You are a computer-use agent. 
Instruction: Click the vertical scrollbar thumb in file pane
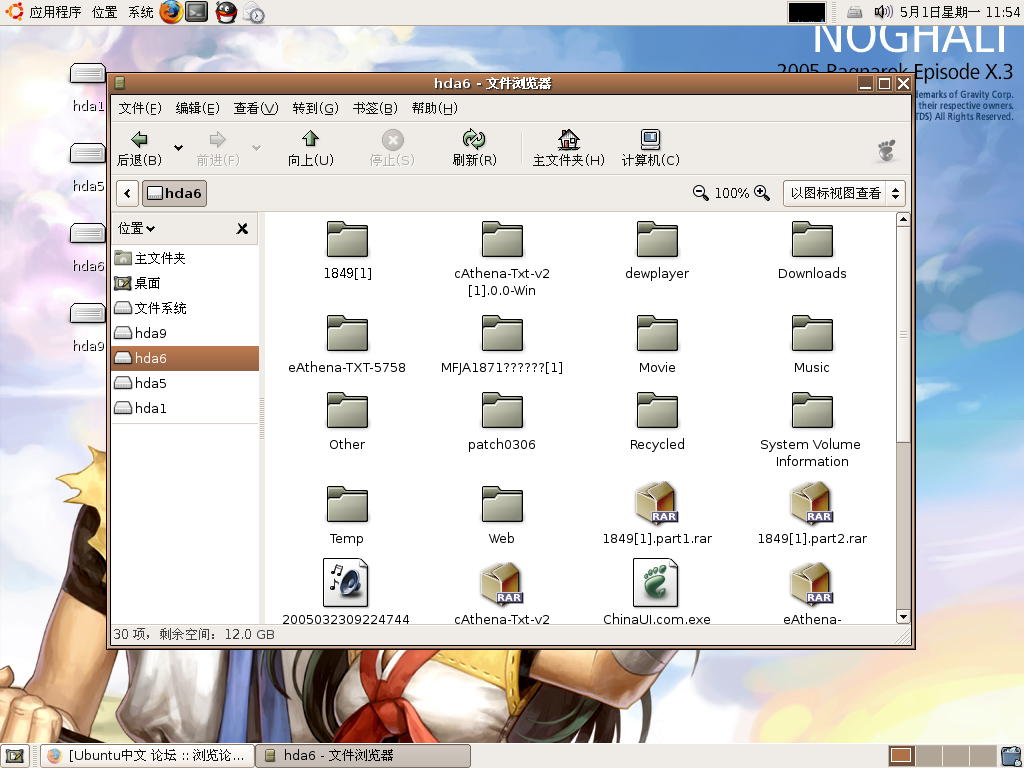(903, 334)
